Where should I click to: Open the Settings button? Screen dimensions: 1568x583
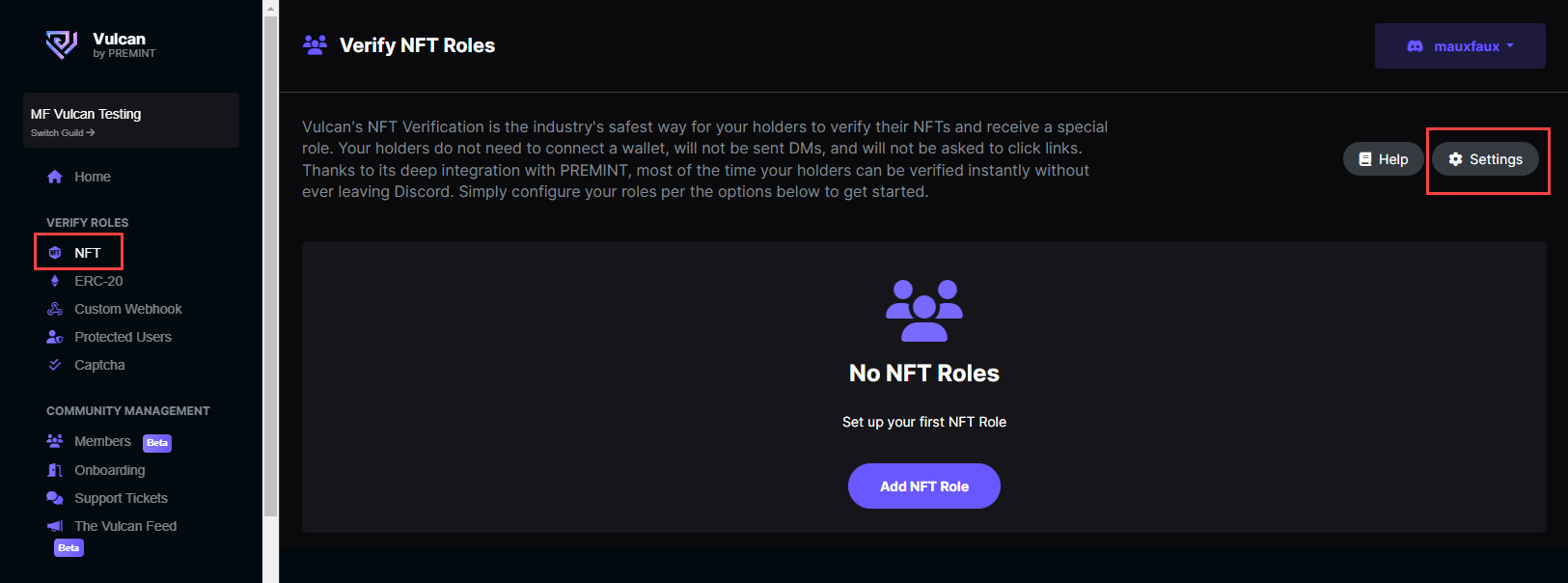tap(1485, 159)
